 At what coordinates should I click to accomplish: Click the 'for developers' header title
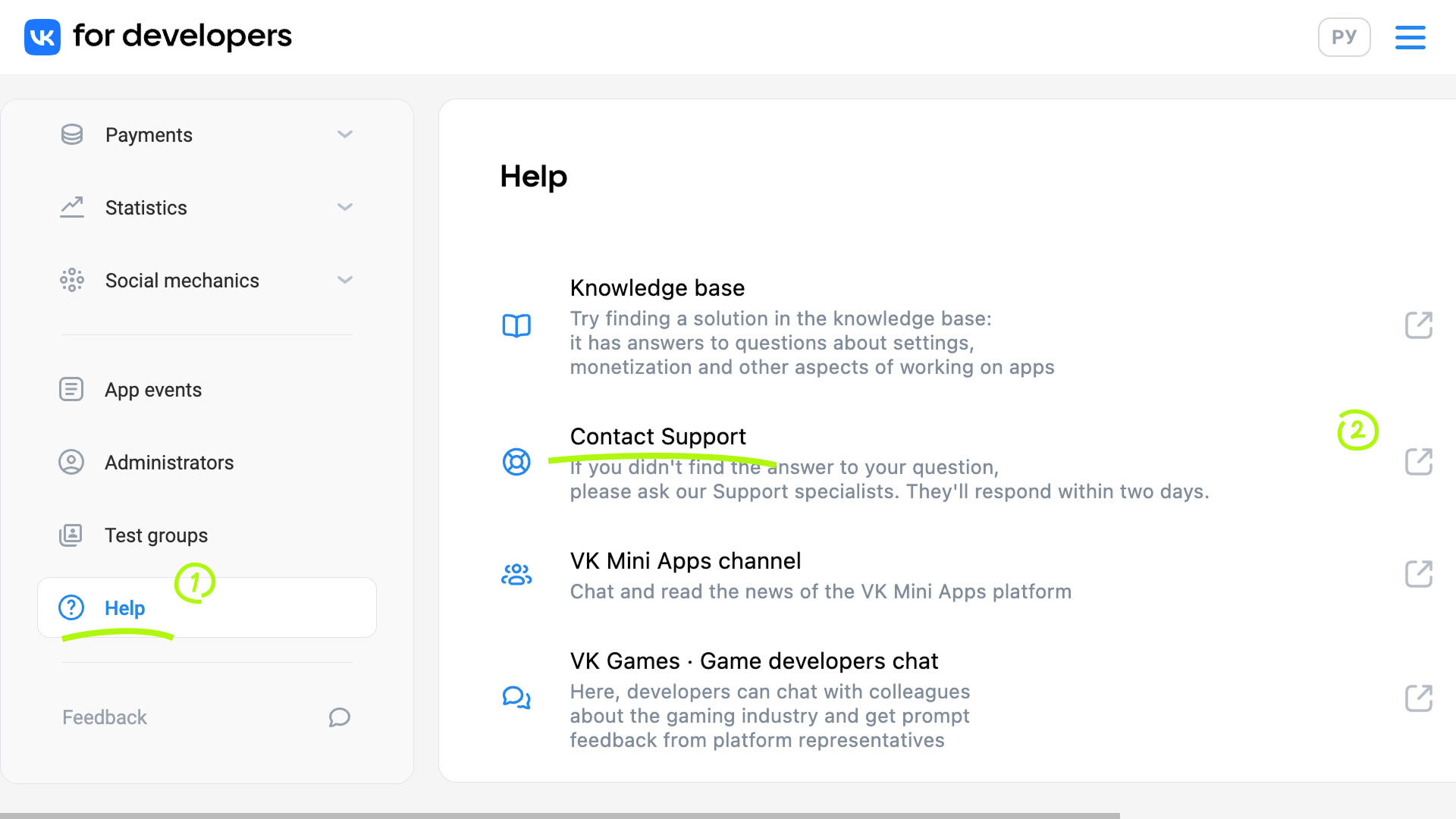coord(182,36)
